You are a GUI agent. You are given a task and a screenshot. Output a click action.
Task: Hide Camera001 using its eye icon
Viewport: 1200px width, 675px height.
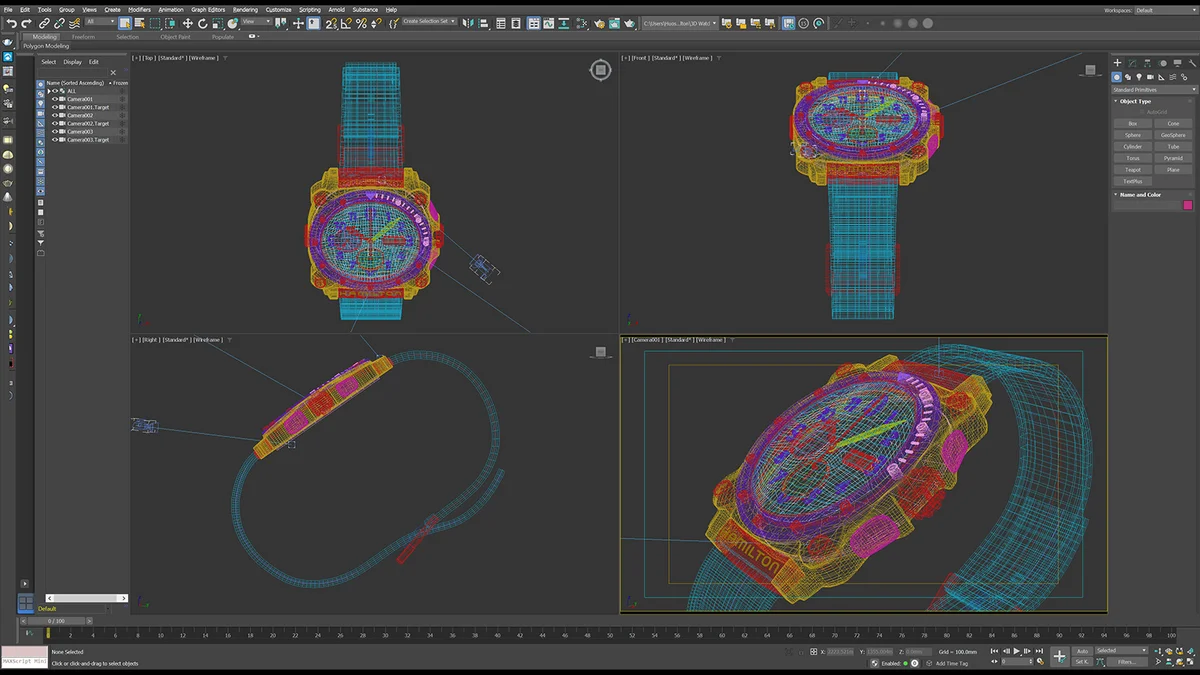click(55, 99)
